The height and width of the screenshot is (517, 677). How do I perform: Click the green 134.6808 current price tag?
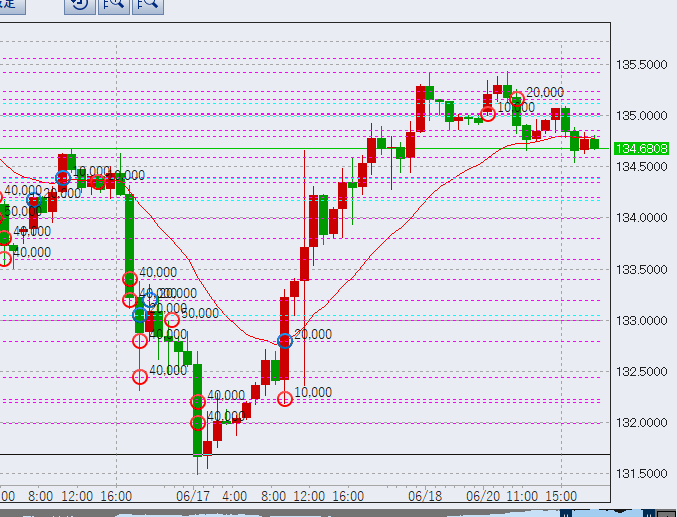[642, 149]
